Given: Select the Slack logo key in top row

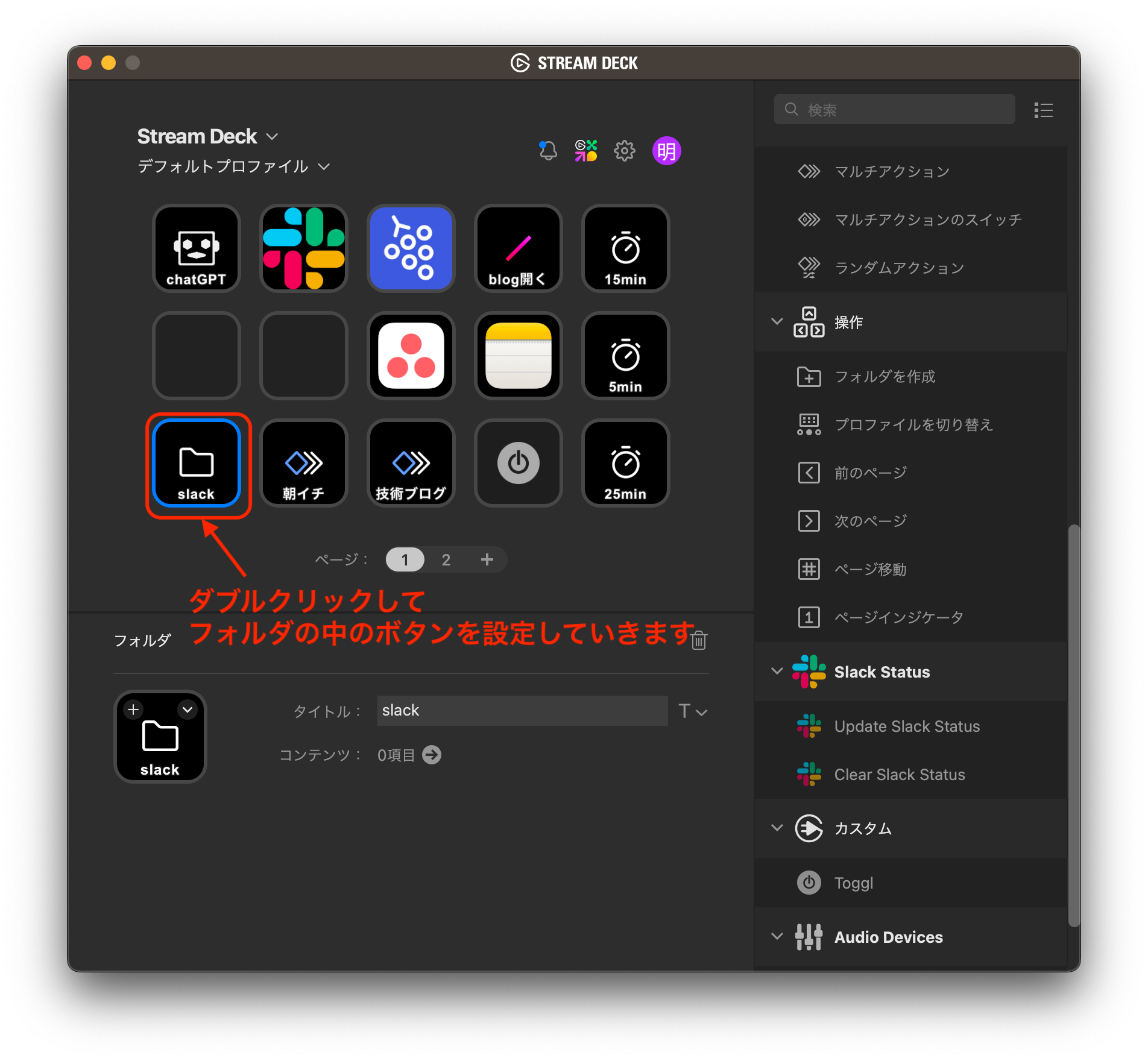Looking at the screenshot, I should click(x=304, y=248).
